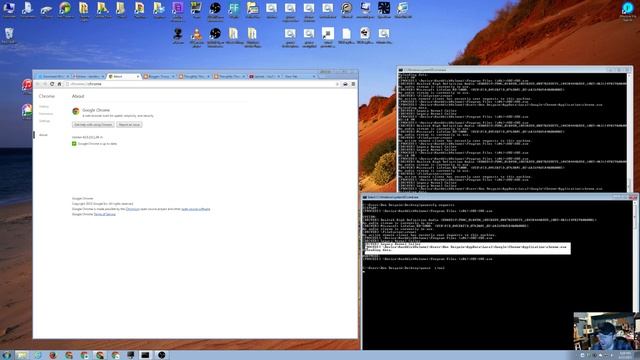640x360 pixels.
Task: Click the Home icon in Chrome toolbar
Action: (x=59, y=84)
